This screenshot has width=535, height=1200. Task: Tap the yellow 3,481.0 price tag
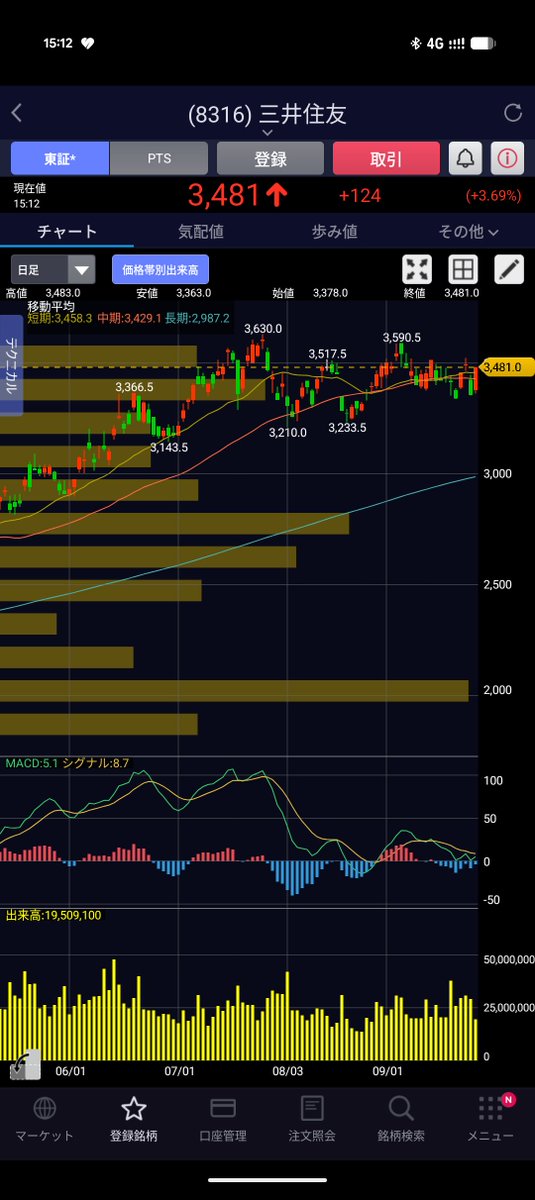[508, 367]
